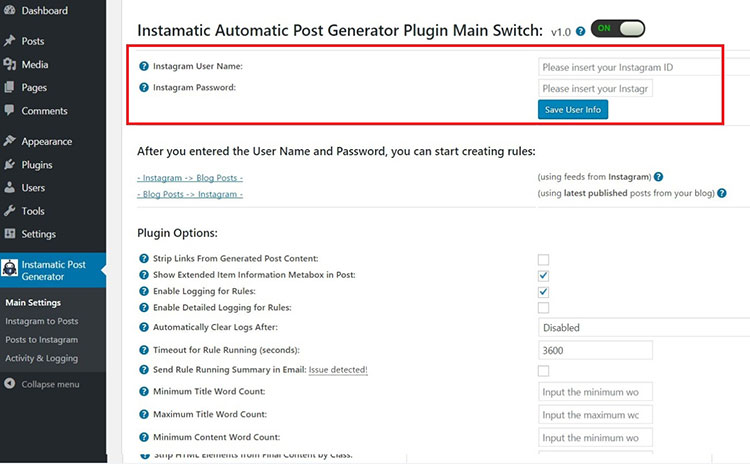Open Activity & Logging submenu
This screenshot has height=464, width=750.
(42, 358)
